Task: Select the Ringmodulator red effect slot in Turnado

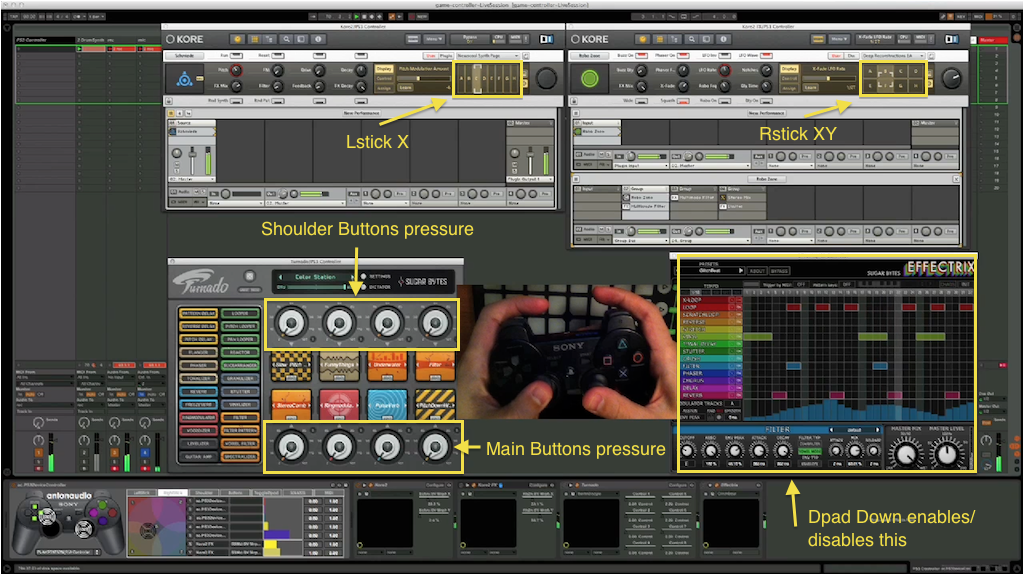Action: [339, 404]
